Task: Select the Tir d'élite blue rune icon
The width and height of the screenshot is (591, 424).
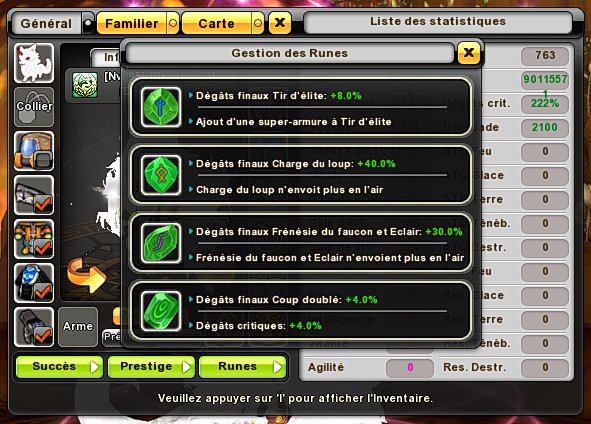Action: point(161,107)
